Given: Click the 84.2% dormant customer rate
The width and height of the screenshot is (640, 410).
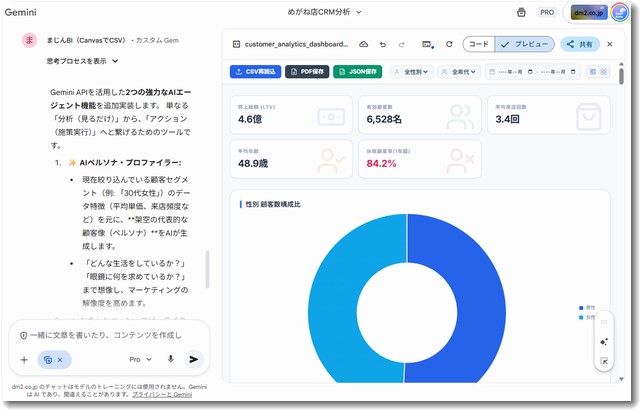Looking at the screenshot, I should click(x=381, y=164).
